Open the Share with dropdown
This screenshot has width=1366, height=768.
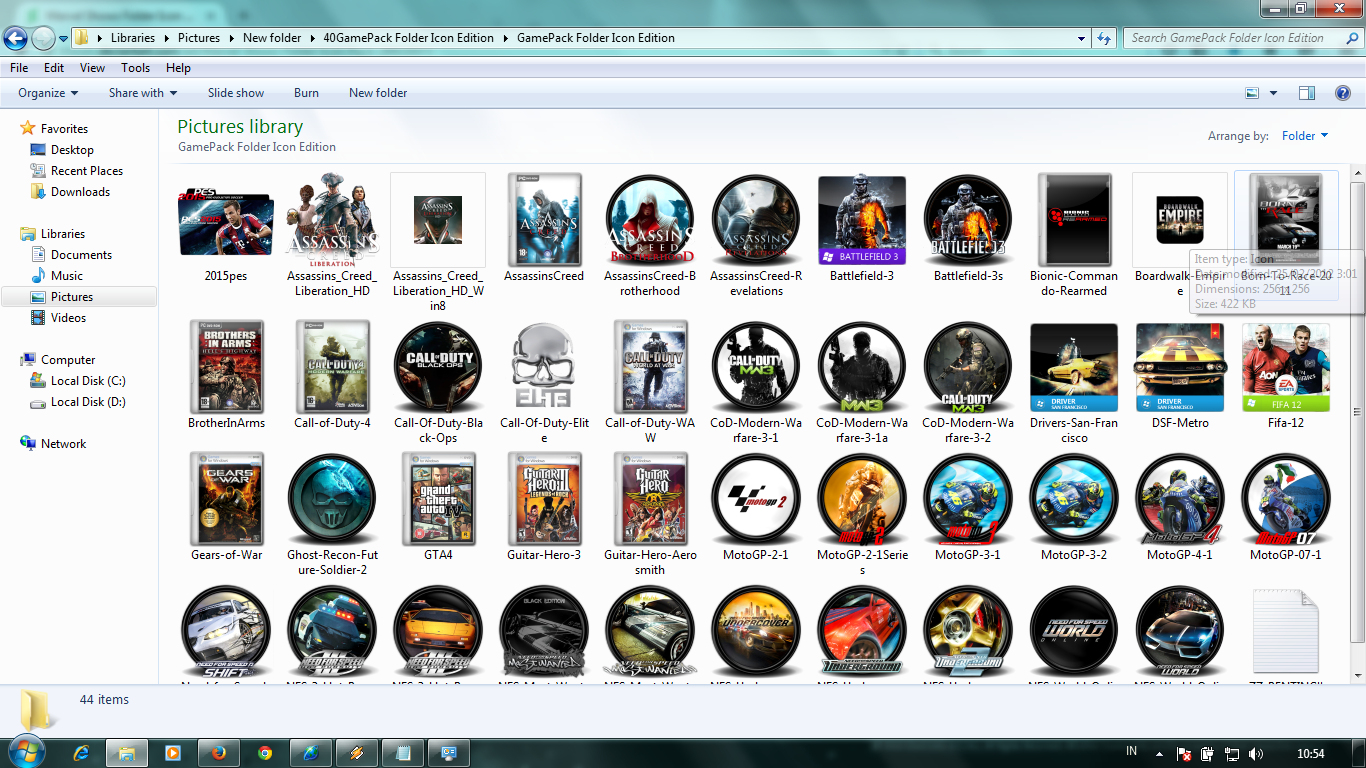coord(143,93)
